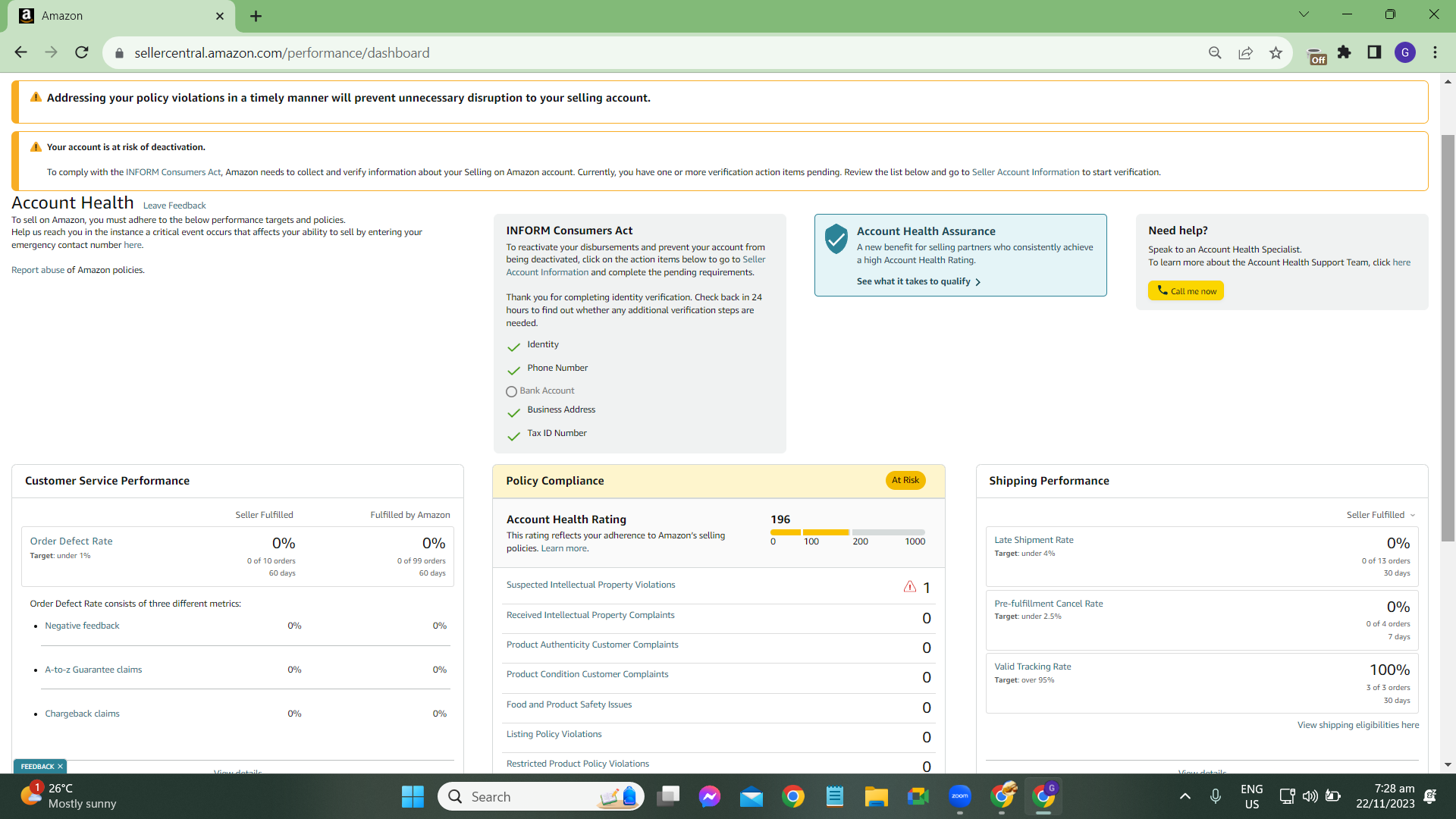Open the Order Defect Rate metric
Image resolution: width=1456 pixels, height=819 pixels.
tap(71, 541)
